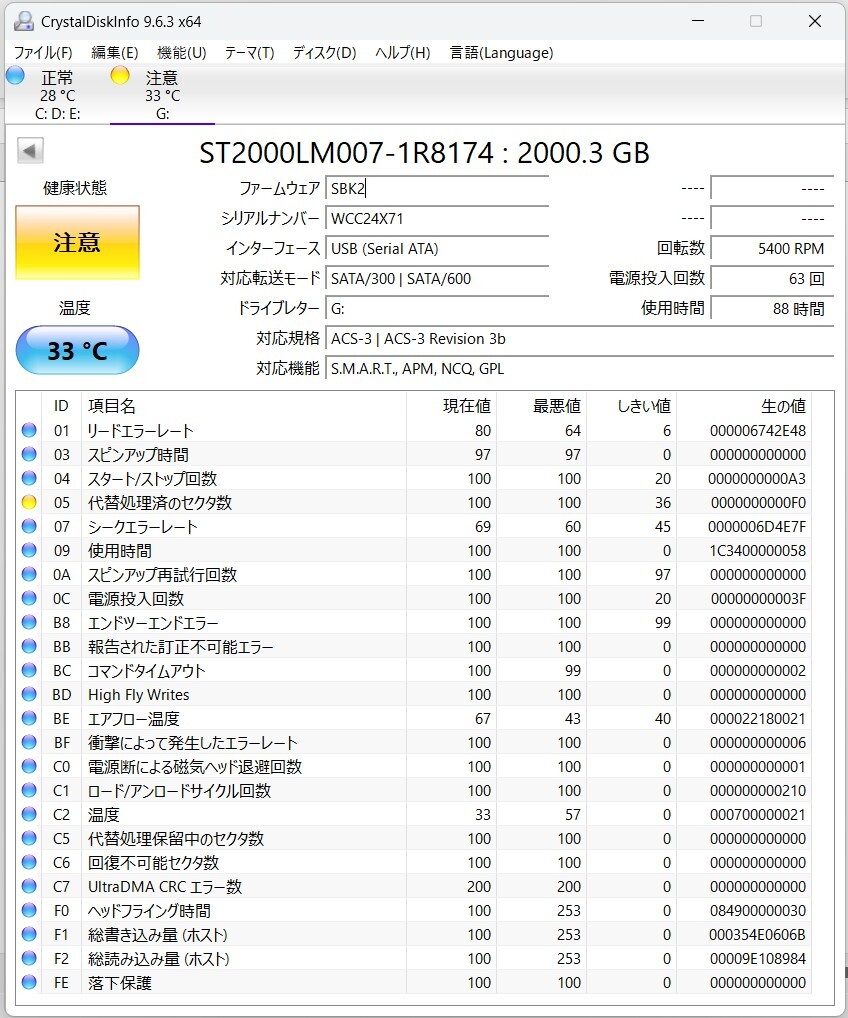Click the status icon for スピンアップ再試行回数

click(29, 575)
